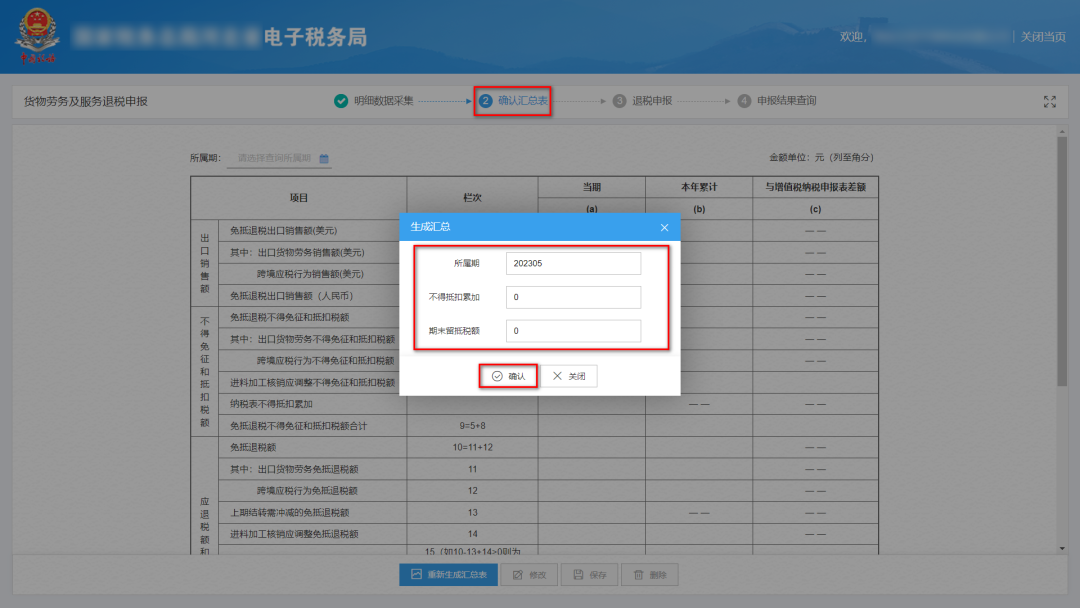Select step 2 确认汇总表

[x=512, y=101]
